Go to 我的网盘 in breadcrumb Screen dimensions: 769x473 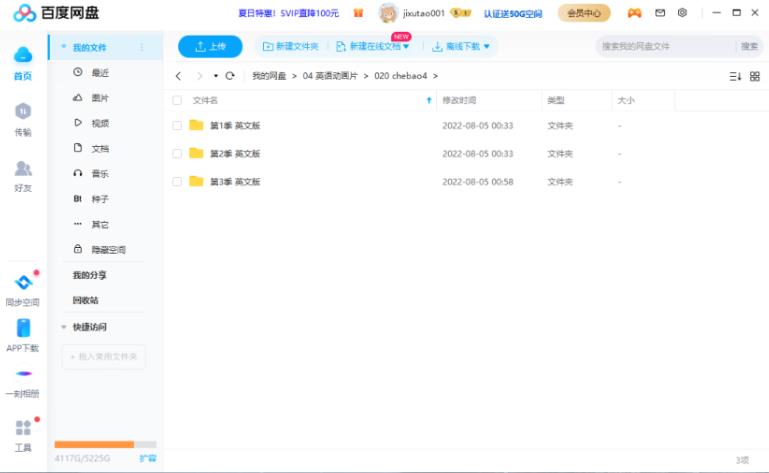[269, 76]
